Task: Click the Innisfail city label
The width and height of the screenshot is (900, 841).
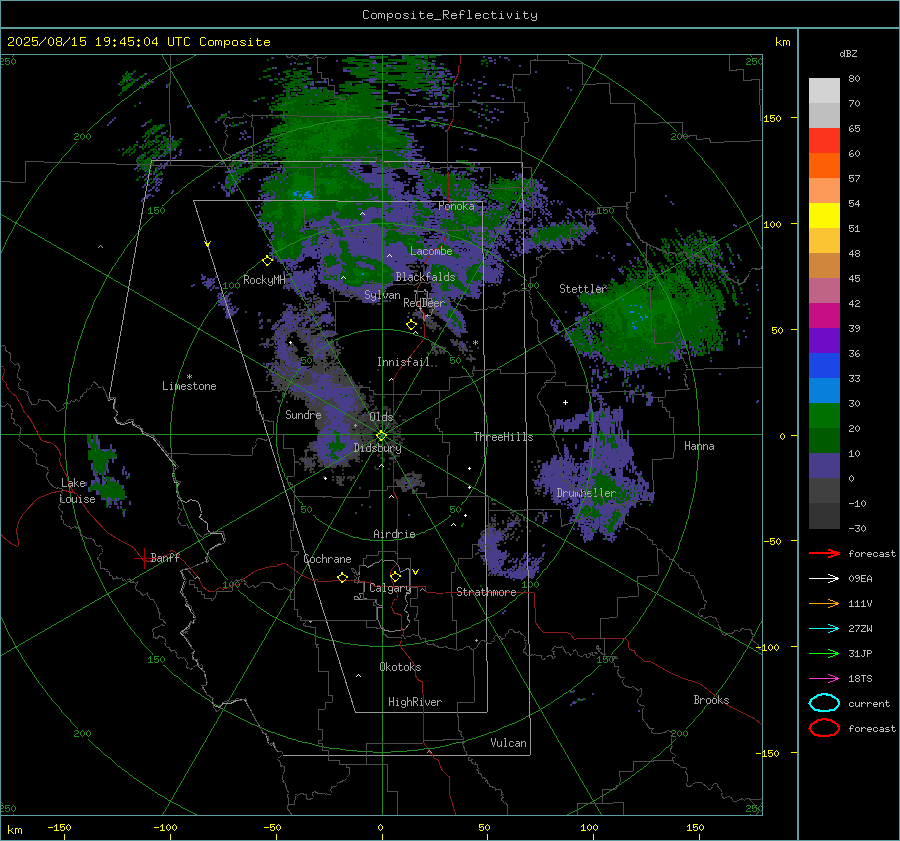Action: [403, 362]
